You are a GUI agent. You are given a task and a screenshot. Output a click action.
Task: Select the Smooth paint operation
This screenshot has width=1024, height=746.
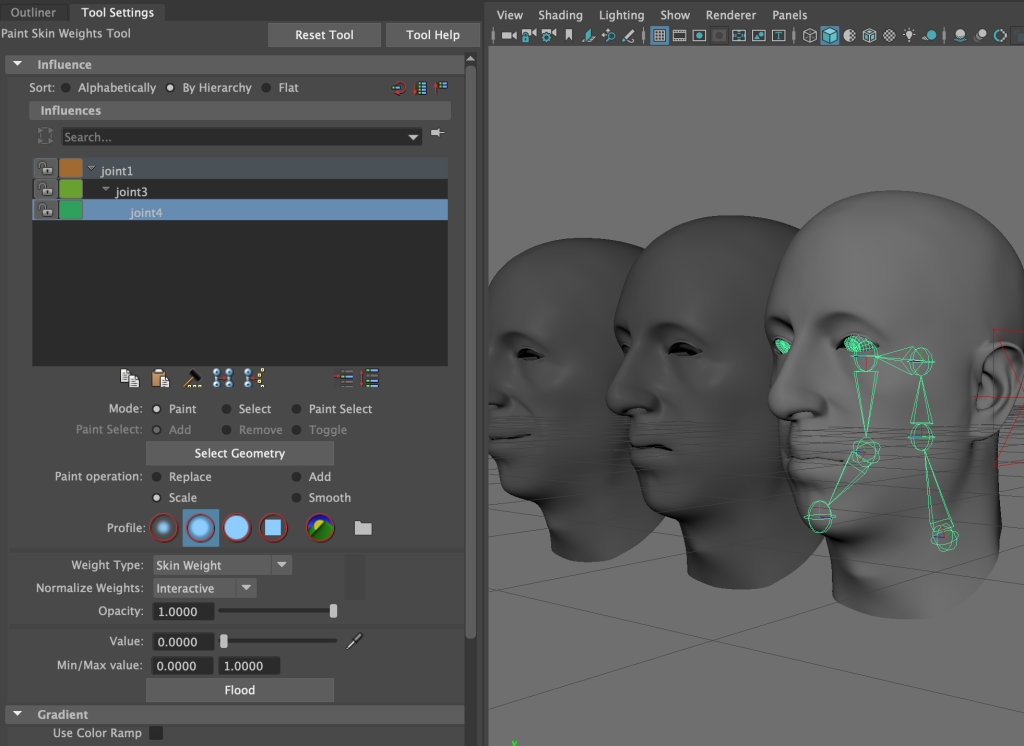[x=297, y=498]
